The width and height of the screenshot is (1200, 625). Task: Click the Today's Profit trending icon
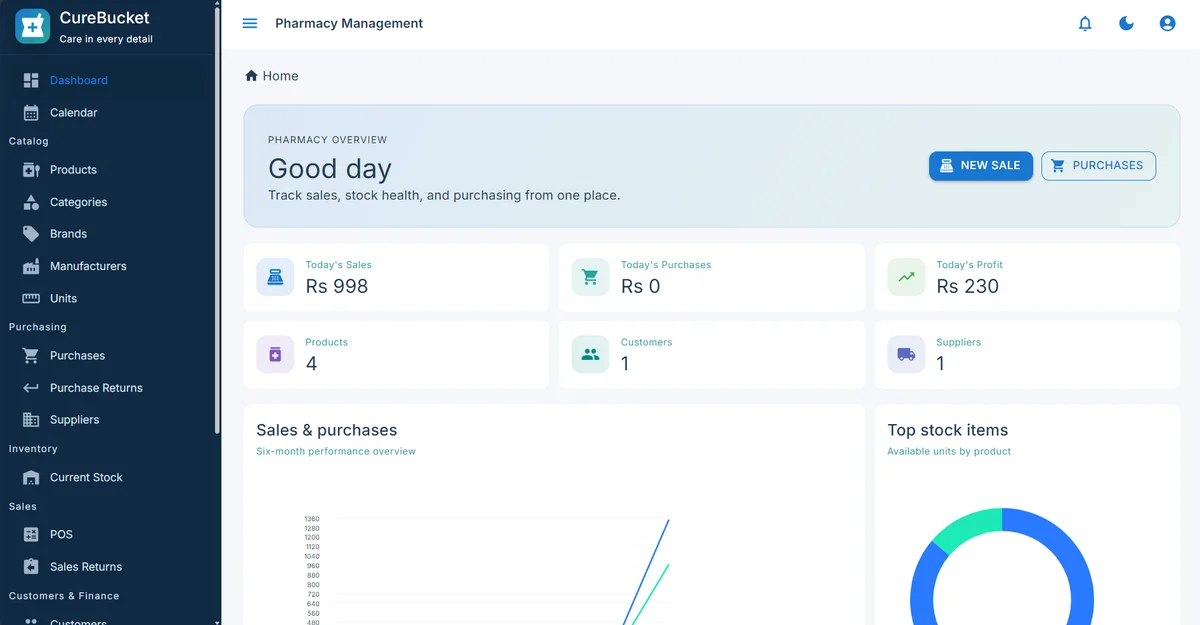point(906,277)
